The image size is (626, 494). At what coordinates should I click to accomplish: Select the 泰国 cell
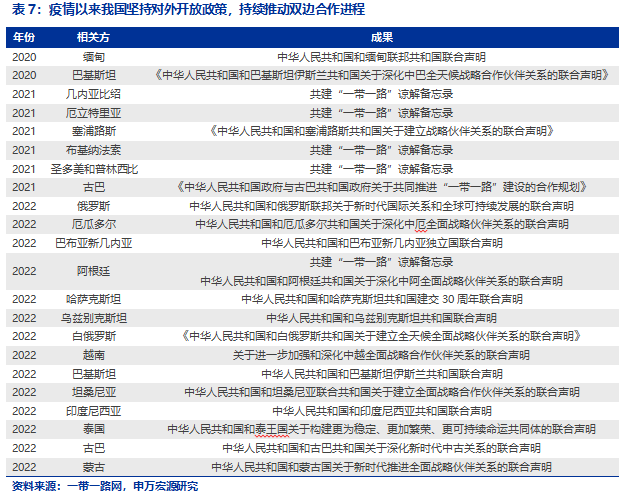click(x=94, y=429)
